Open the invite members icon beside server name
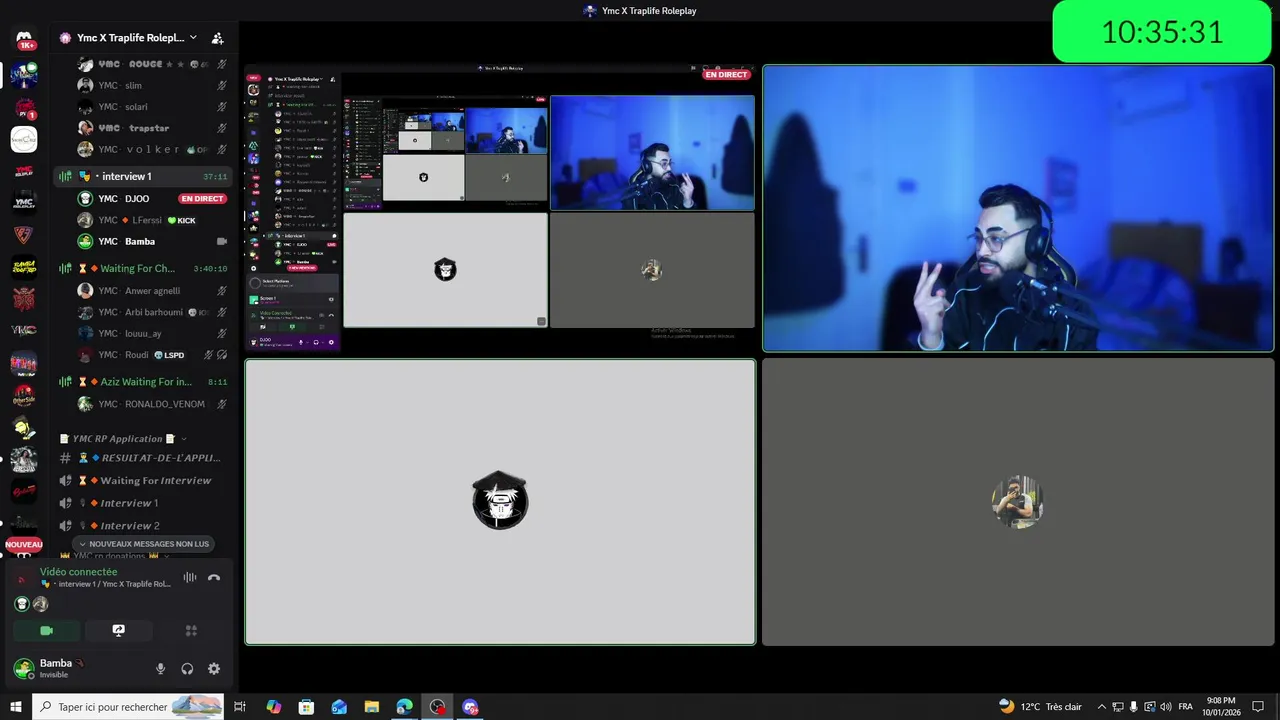The image size is (1280, 720). [218, 38]
